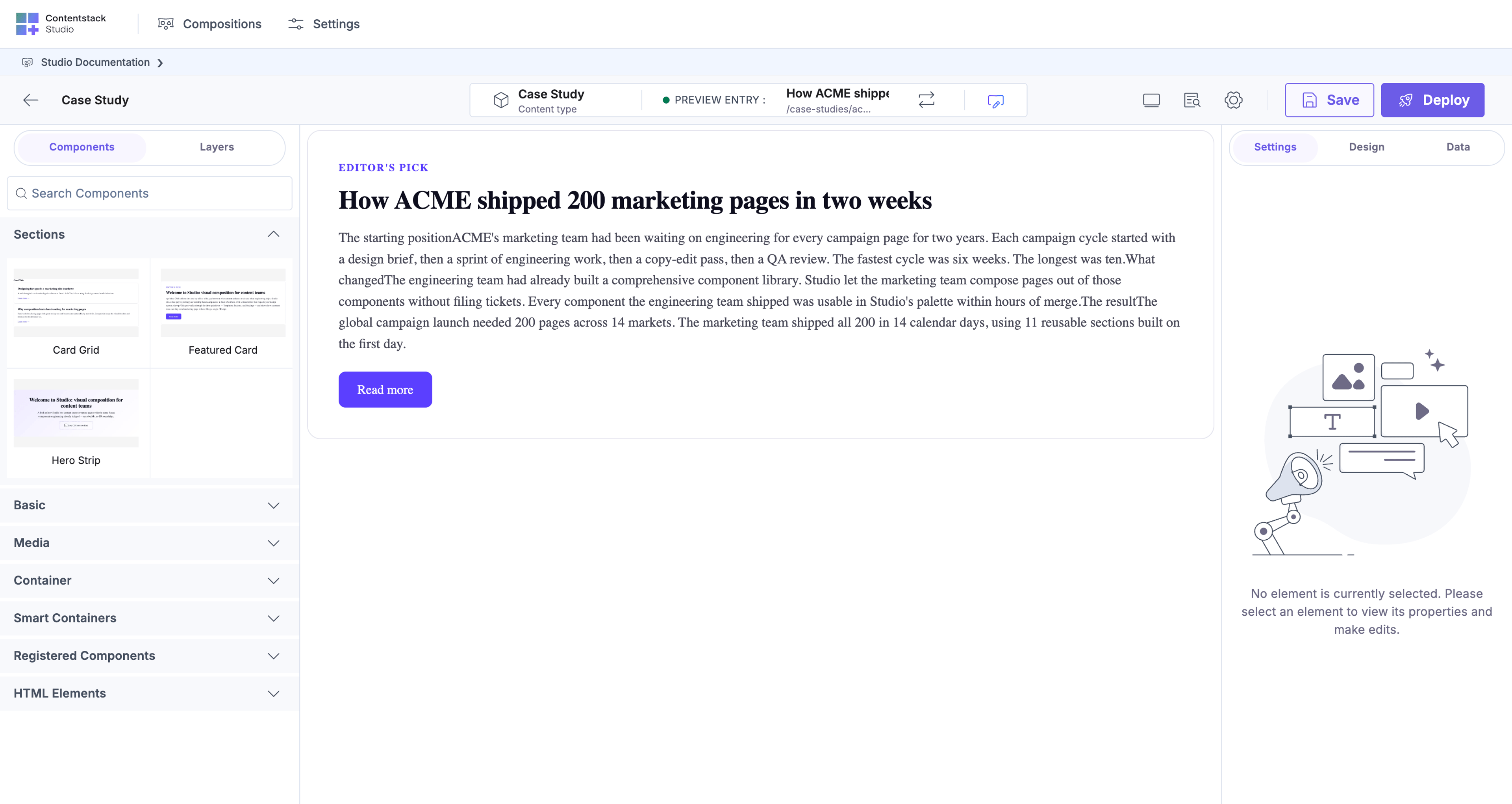The height and width of the screenshot is (804, 1512).
Task: Open the Compositions menu
Action: (x=209, y=24)
